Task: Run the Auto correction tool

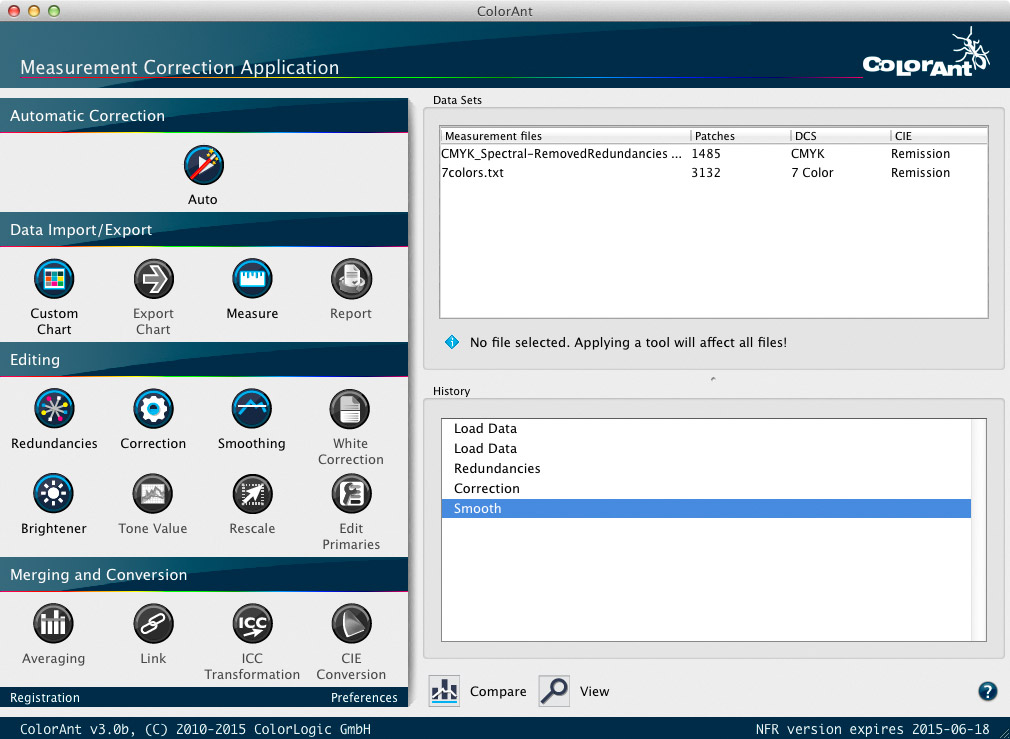Action: click(x=203, y=165)
